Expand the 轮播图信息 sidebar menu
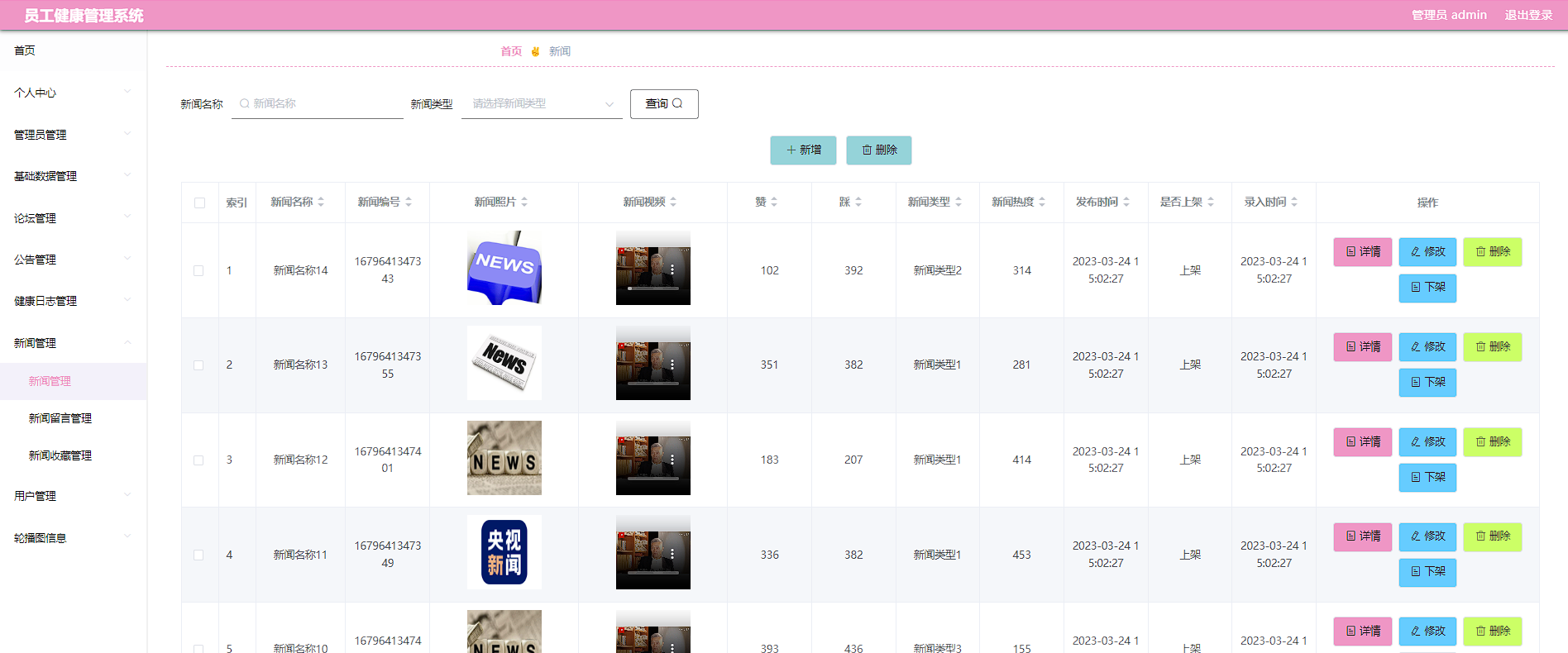This screenshot has width=1568, height=653. tap(74, 537)
